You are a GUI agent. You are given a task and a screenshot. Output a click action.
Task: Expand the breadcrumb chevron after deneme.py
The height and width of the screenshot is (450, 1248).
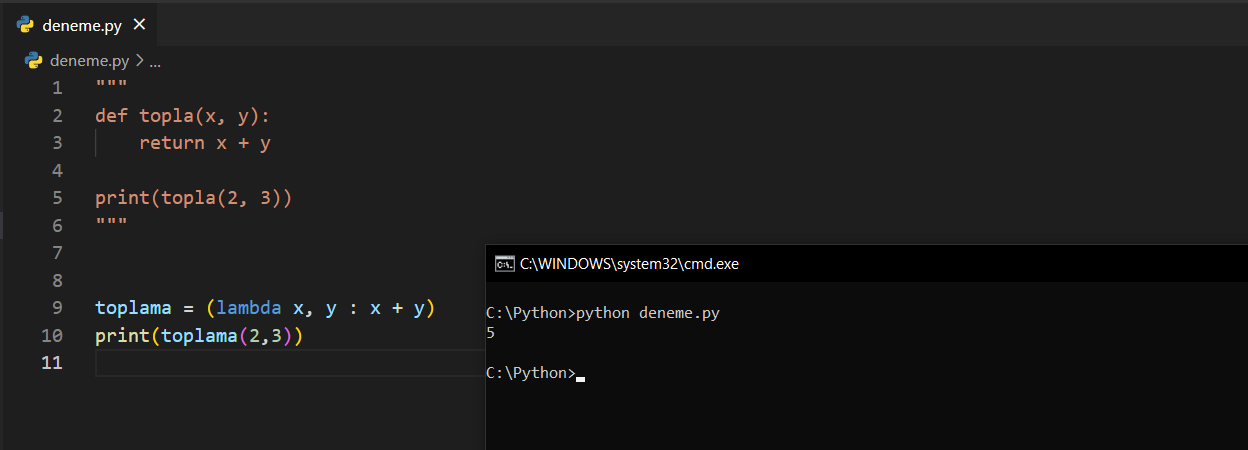pos(138,61)
